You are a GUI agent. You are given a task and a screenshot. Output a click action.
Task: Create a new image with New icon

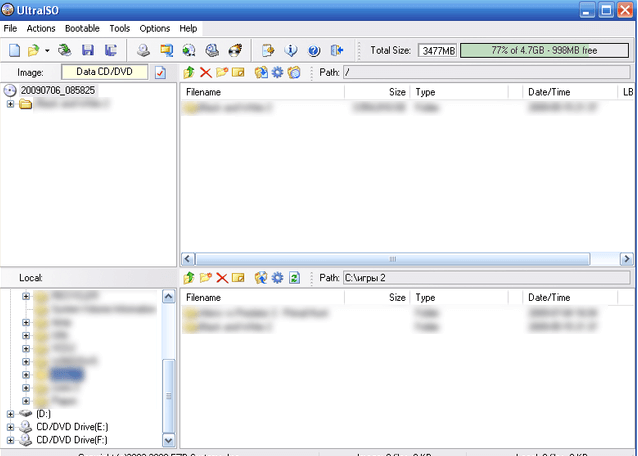[x=14, y=50]
